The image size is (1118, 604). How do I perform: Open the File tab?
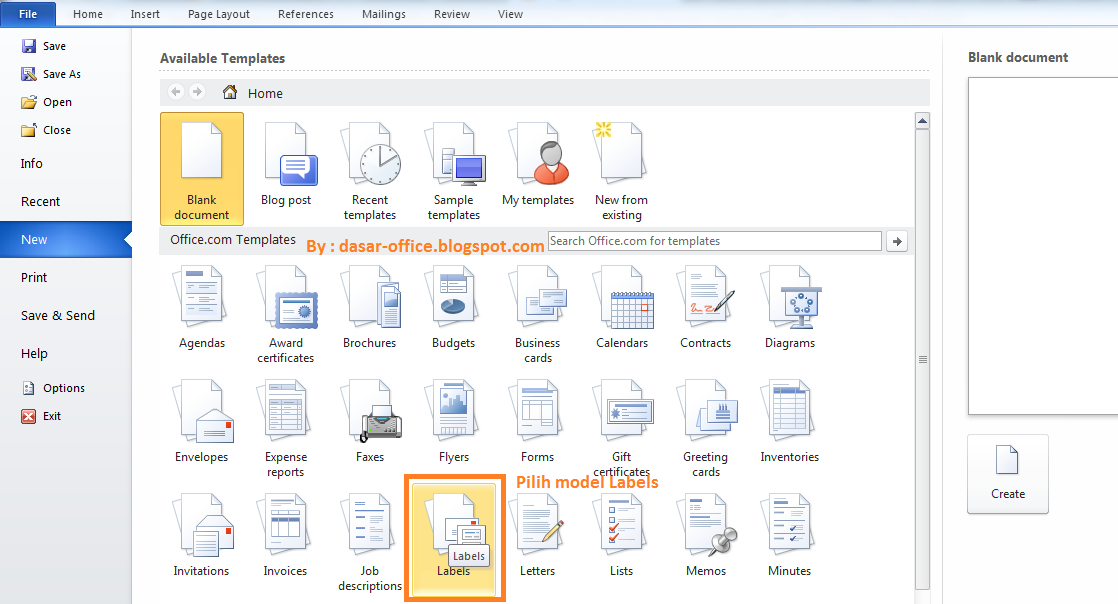pyautogui.click(x=28, y=14)
